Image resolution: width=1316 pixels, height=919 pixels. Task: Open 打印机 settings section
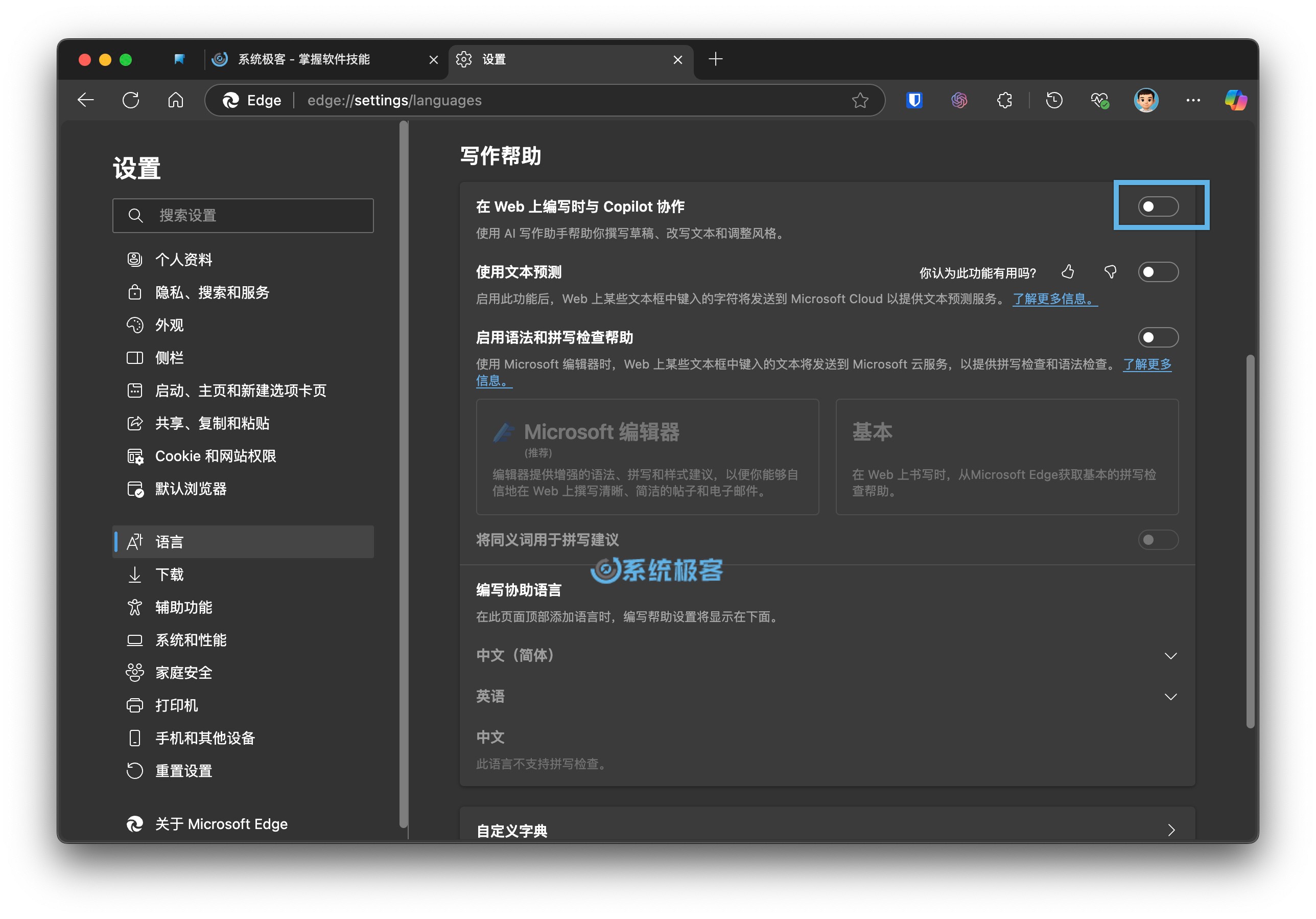coord(243,705)
